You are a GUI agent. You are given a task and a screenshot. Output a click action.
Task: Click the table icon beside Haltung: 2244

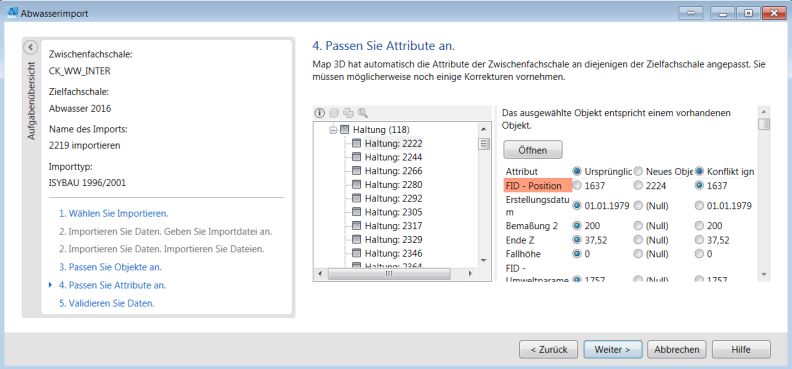point(356,157)
